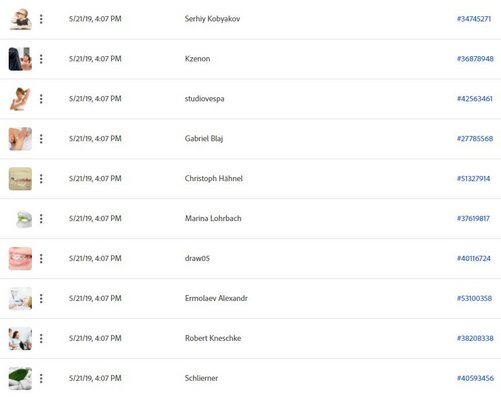Open the asset link #42563461
Viewport: 501px width, 397px height.
coord(475,99)
